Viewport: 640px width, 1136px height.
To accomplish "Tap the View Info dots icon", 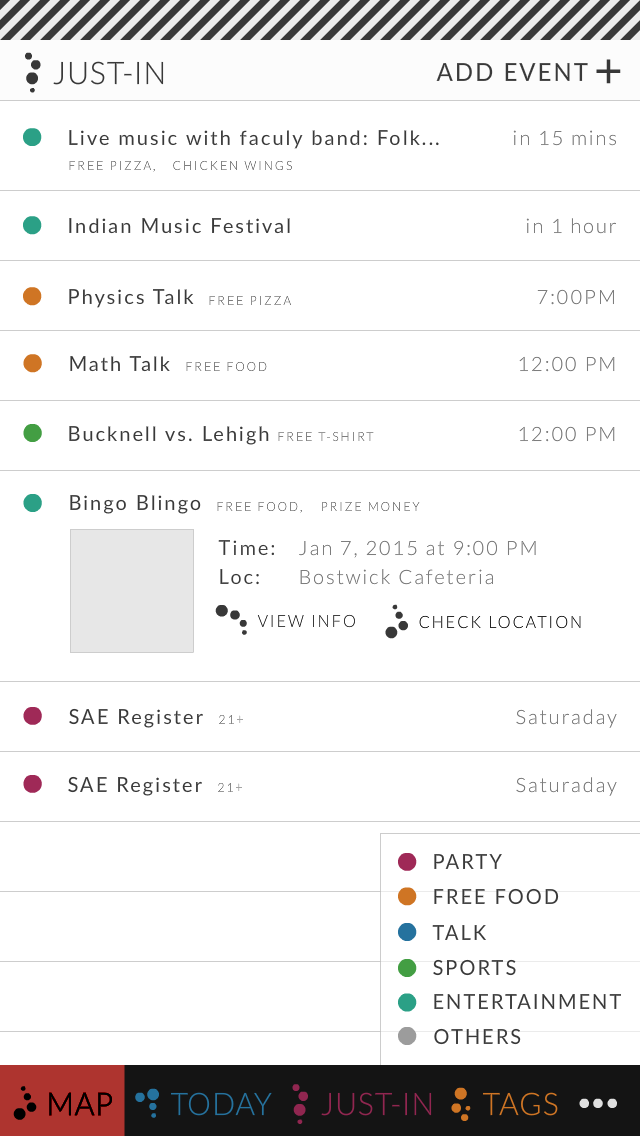I will click(x=231, y=619).
